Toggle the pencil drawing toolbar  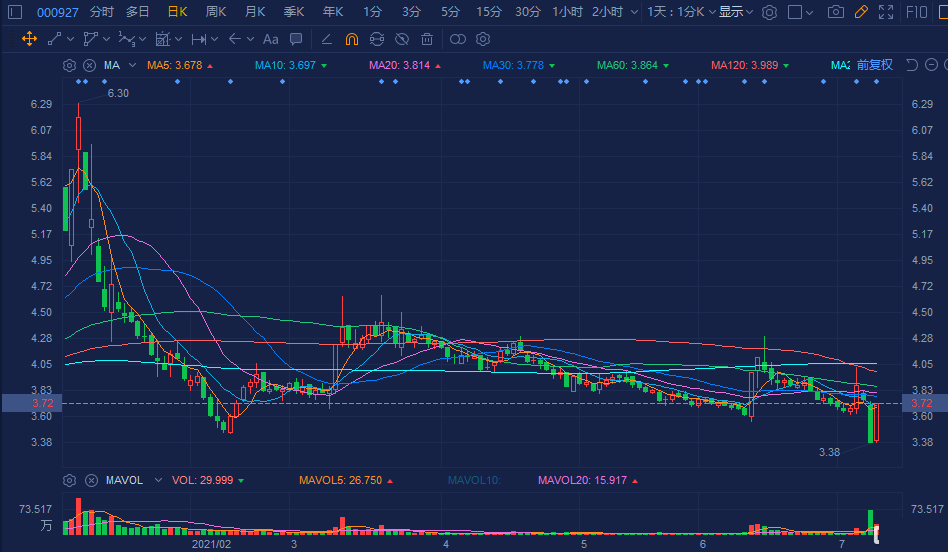pyautogui.click(x=861, y=12)
